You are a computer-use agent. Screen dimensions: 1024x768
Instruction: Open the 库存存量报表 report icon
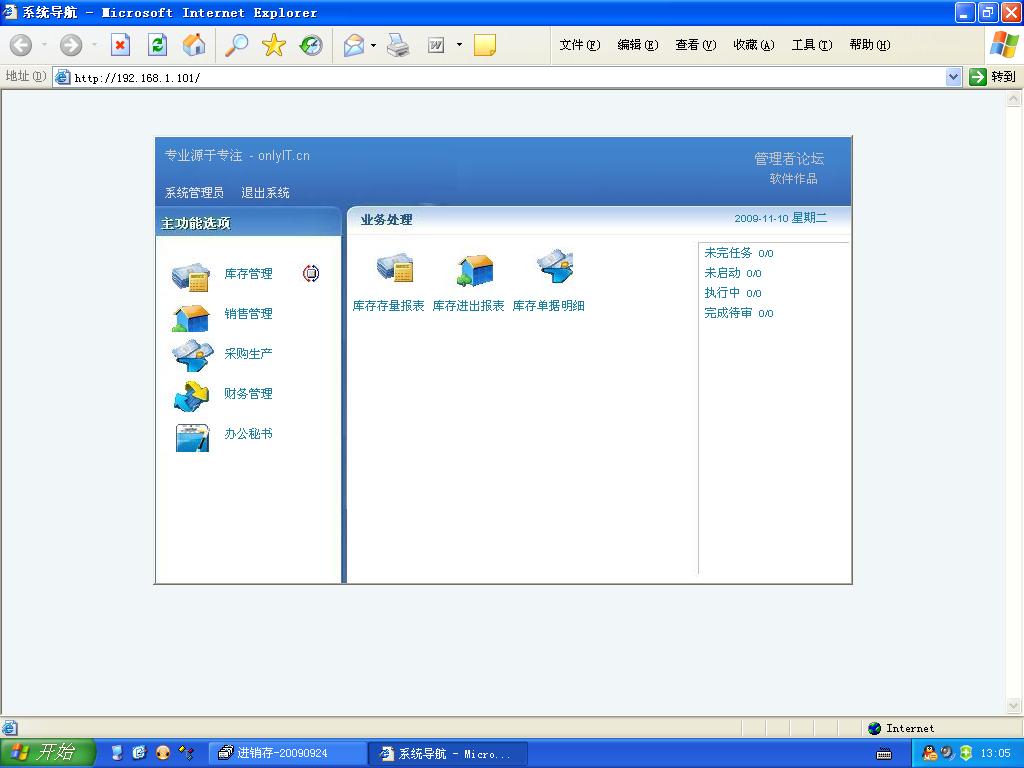tap(394, 269)
